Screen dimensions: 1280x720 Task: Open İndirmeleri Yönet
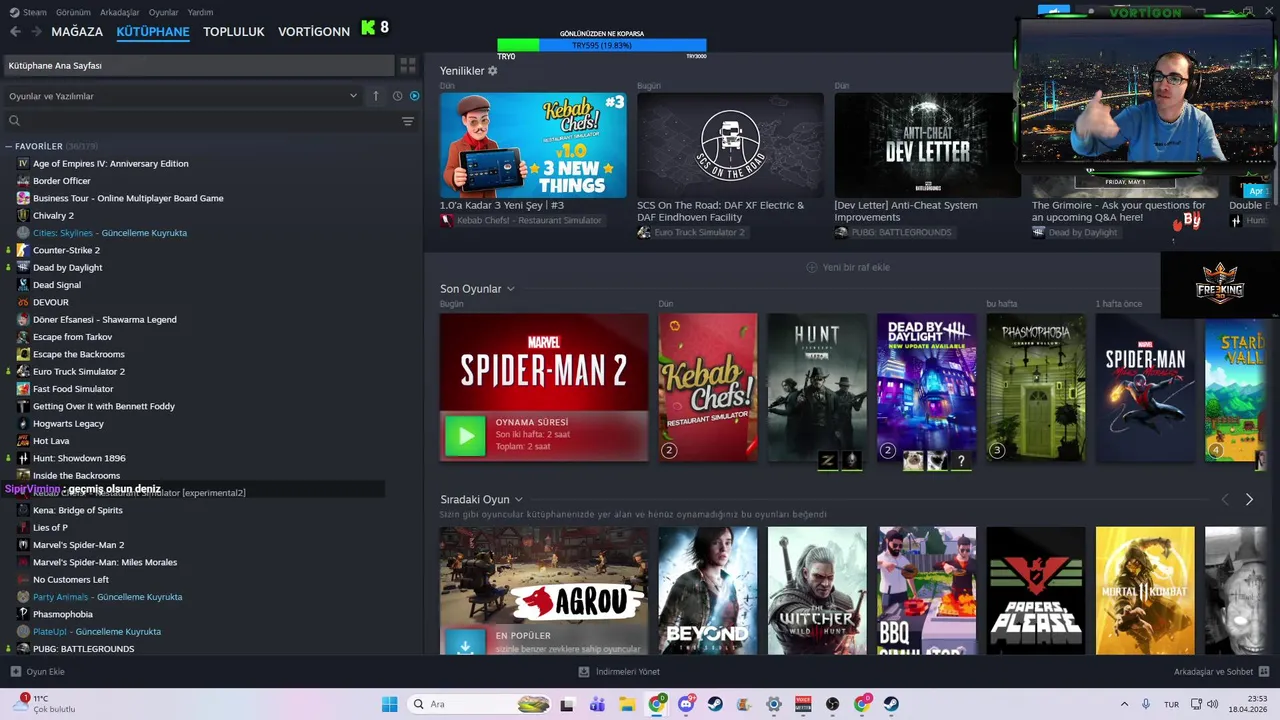(x=619, y=672)
